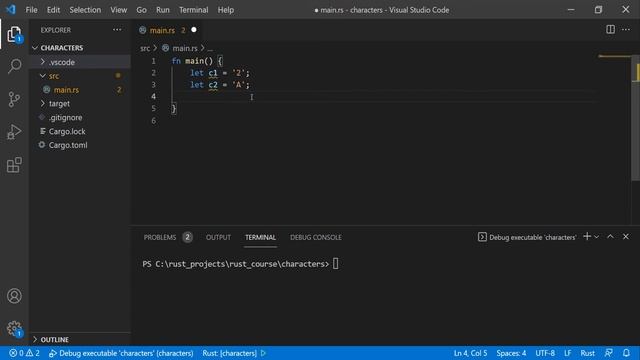Viewport: 640px width, 360px height.
Task: Place cursor on line 3 c2 variable
Action: coord(213,84)
